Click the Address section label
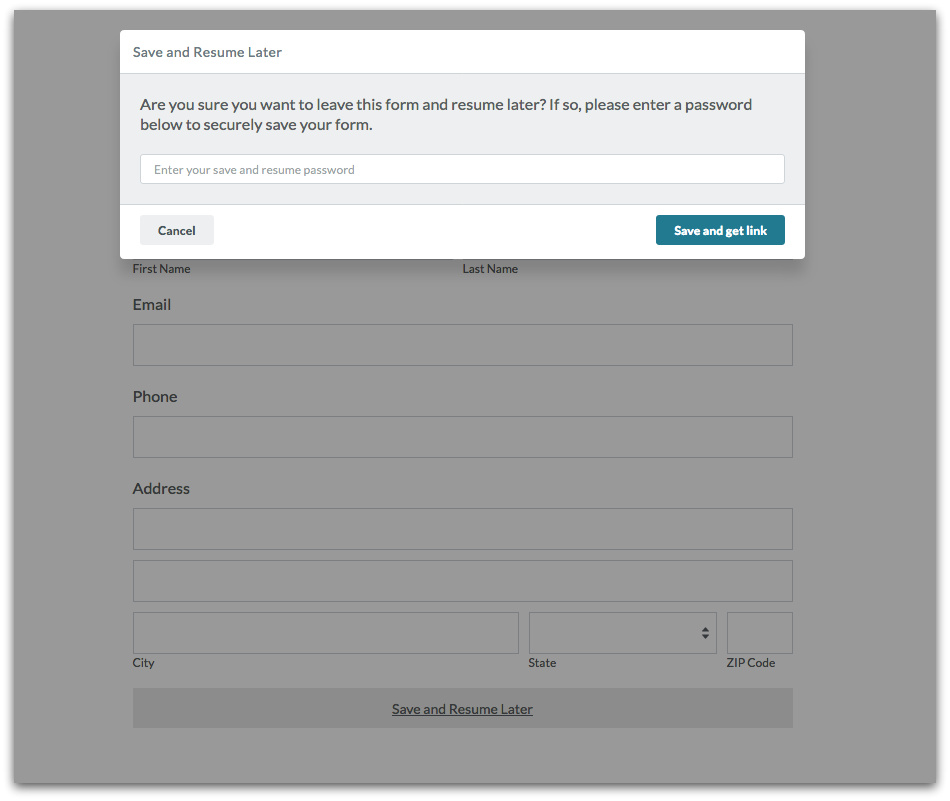 (x=161, y=489)
